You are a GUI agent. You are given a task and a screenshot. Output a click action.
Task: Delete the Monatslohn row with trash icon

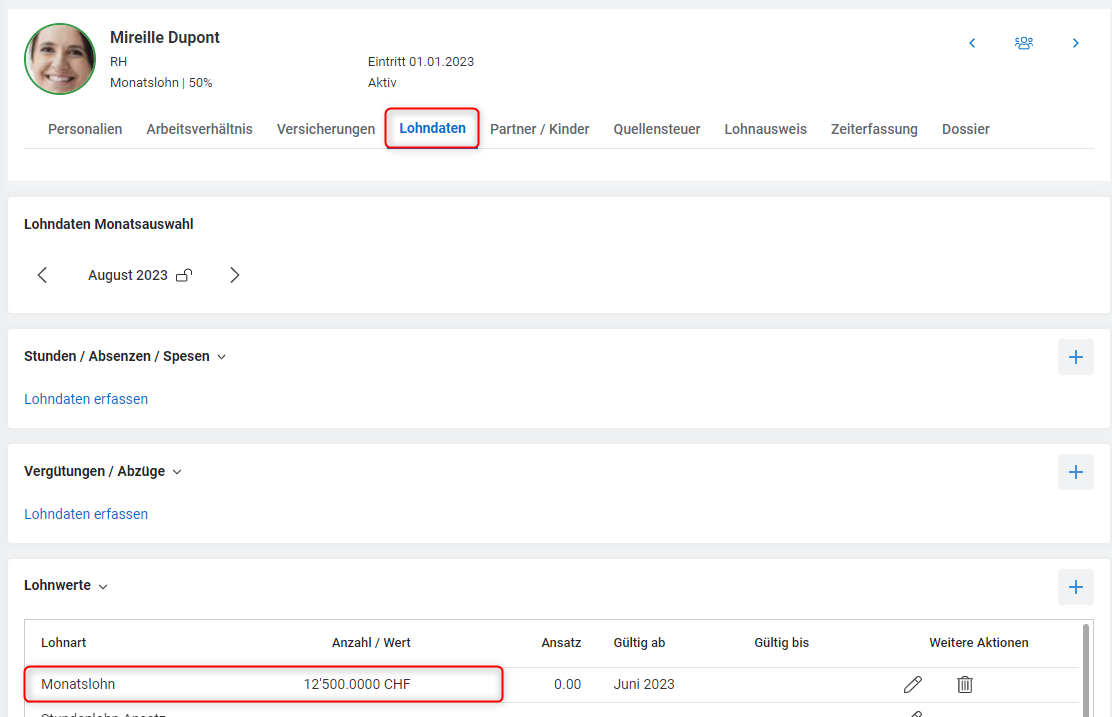click(x=964, y=684)
